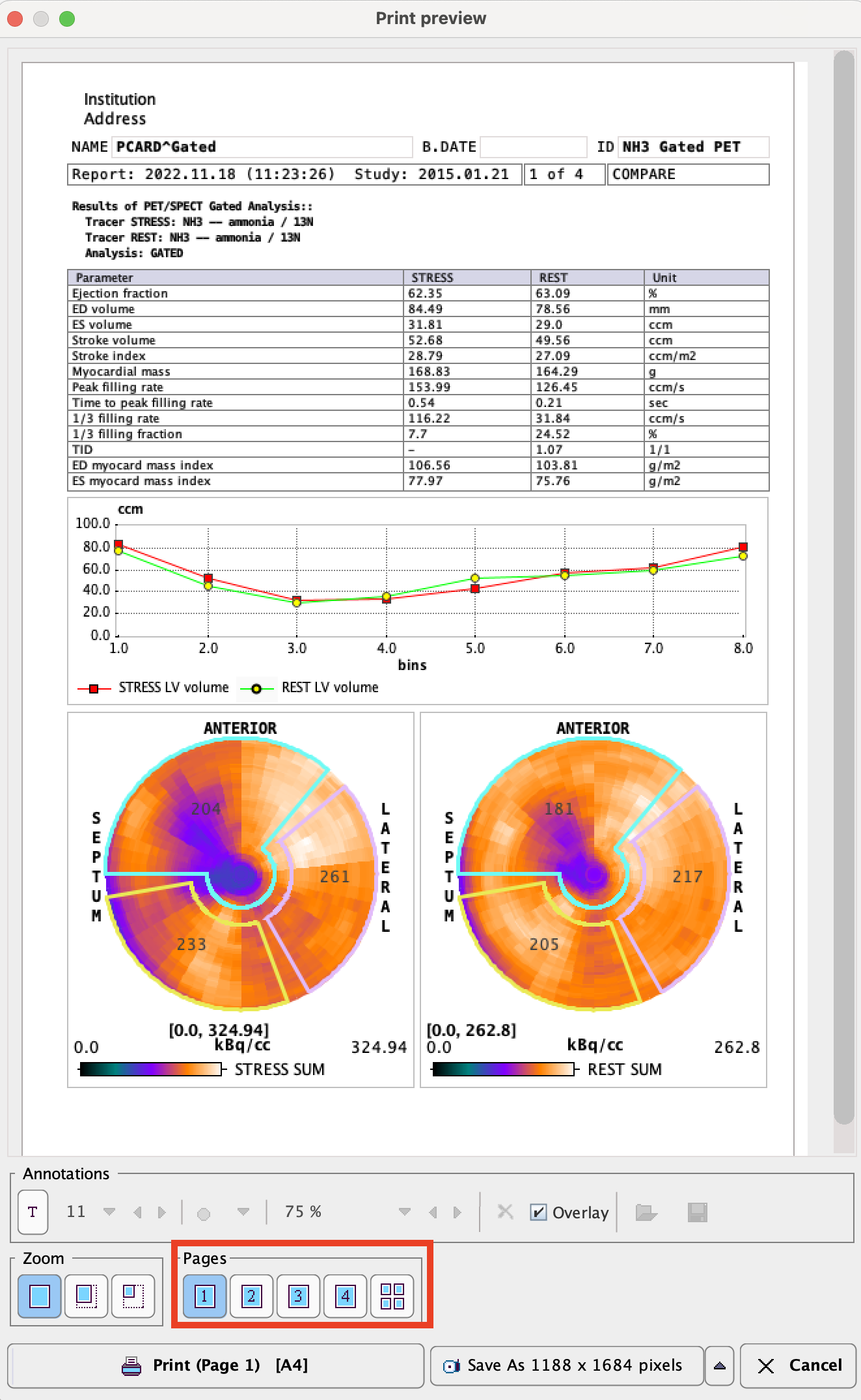This screenshot has width=861, height=1400.
Task: Decrease annotation font size with left arrow
Action: click(x=137, y=1212)
